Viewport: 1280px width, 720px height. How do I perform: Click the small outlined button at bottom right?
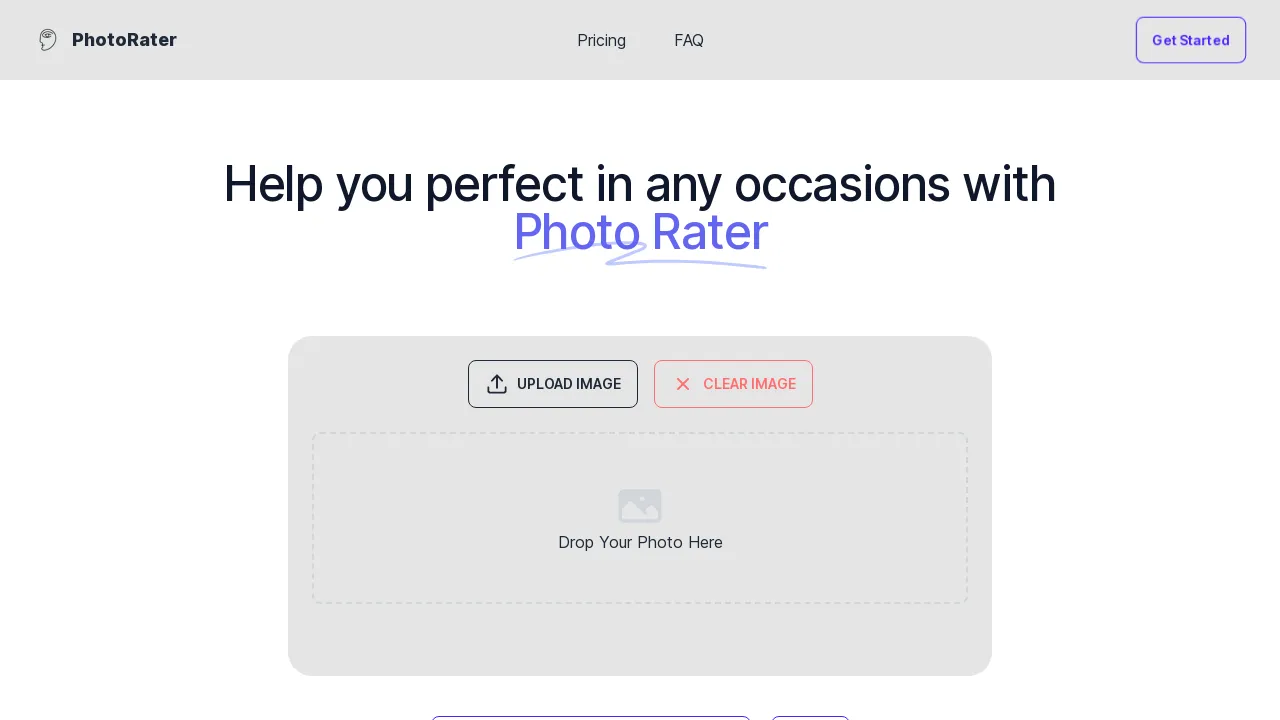coord(810,718)
